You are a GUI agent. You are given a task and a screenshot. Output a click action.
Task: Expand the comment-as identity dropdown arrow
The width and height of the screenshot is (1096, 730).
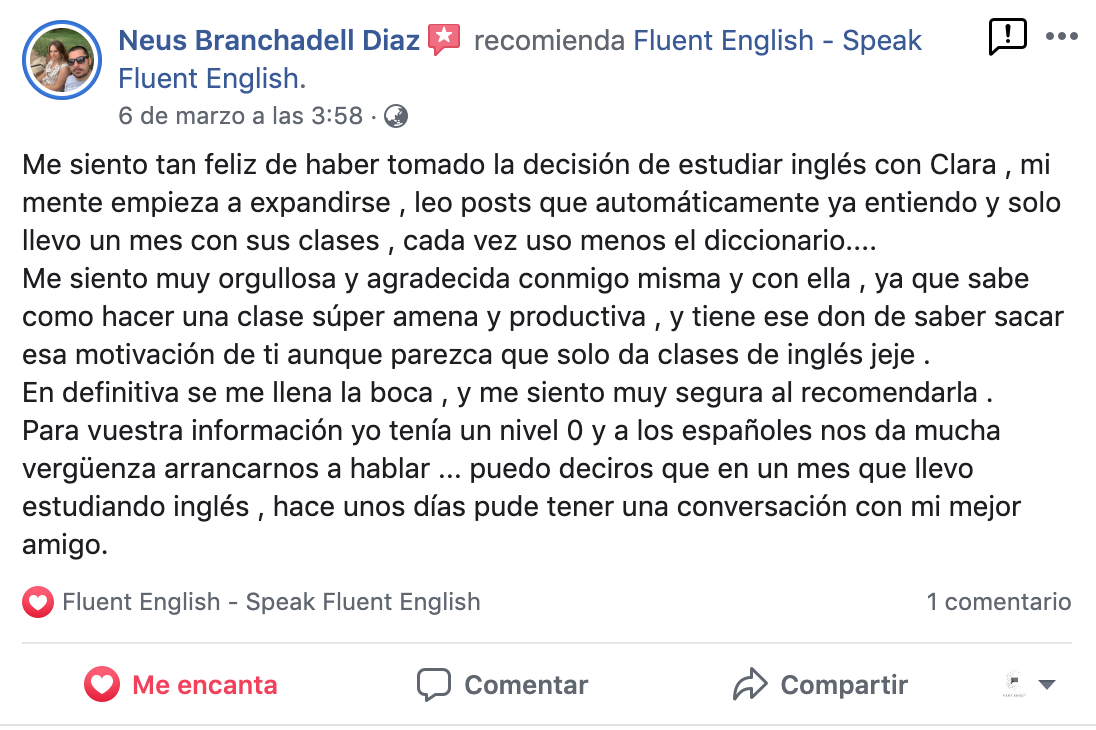pyautogui.click(x=1046, y=685)
